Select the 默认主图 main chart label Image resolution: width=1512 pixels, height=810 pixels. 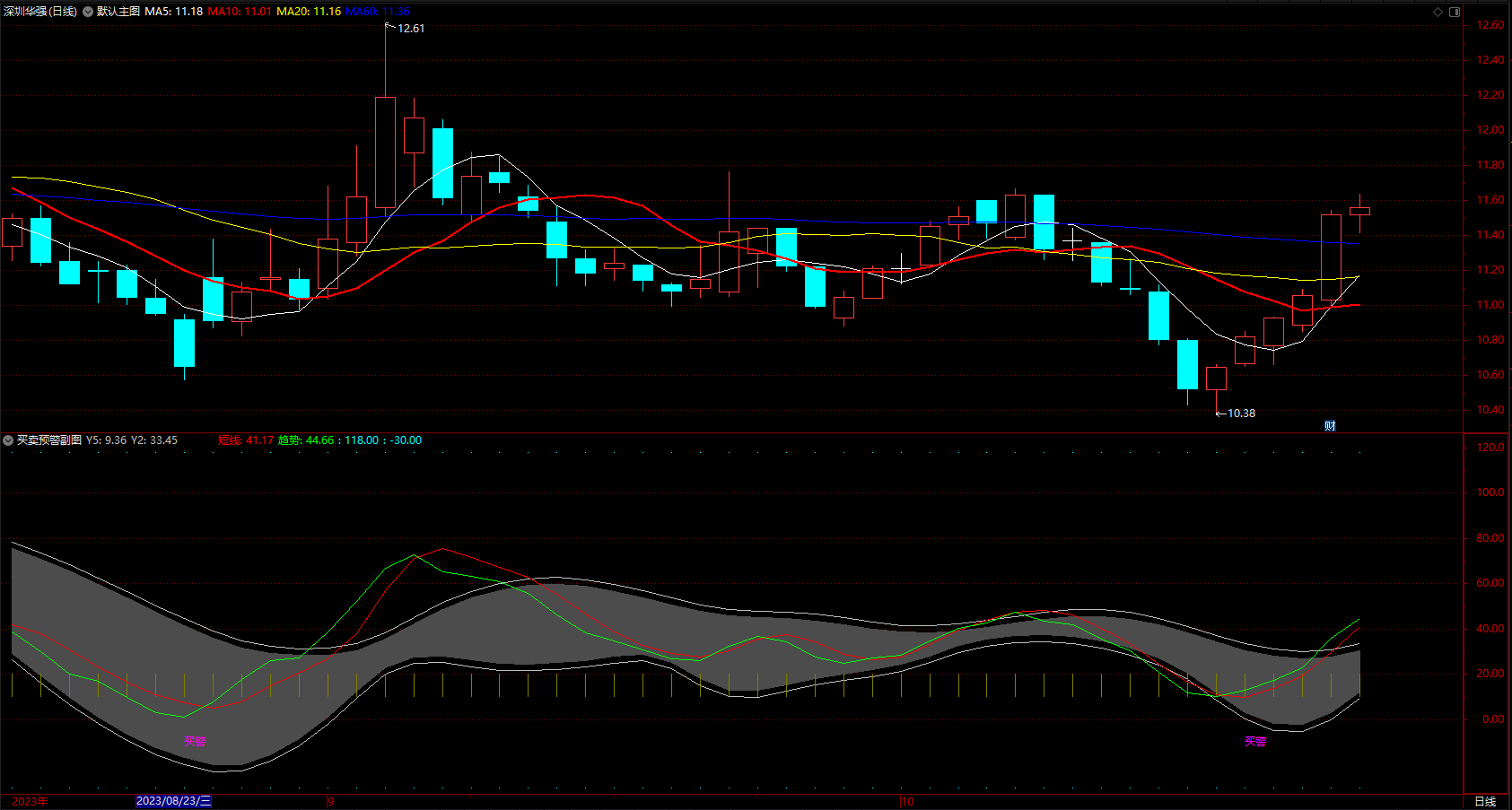118,12
